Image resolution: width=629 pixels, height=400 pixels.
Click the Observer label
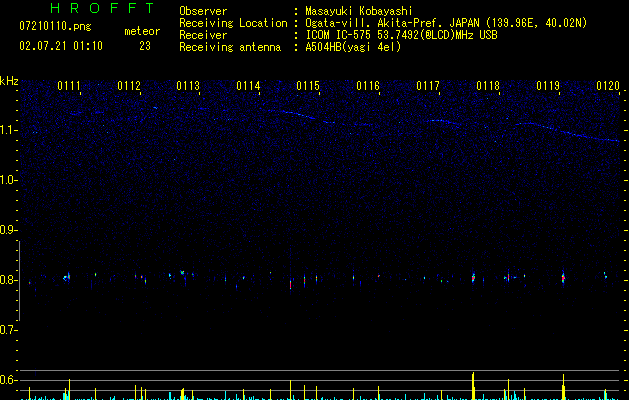pos(203,11)
